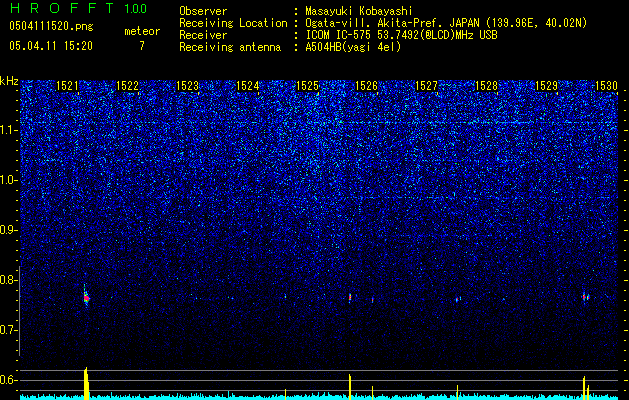This screenshot has height=400, width=629.
Task: Click the Observer name Masayuki Kobayashi
Action: click(x=359, y=12)
